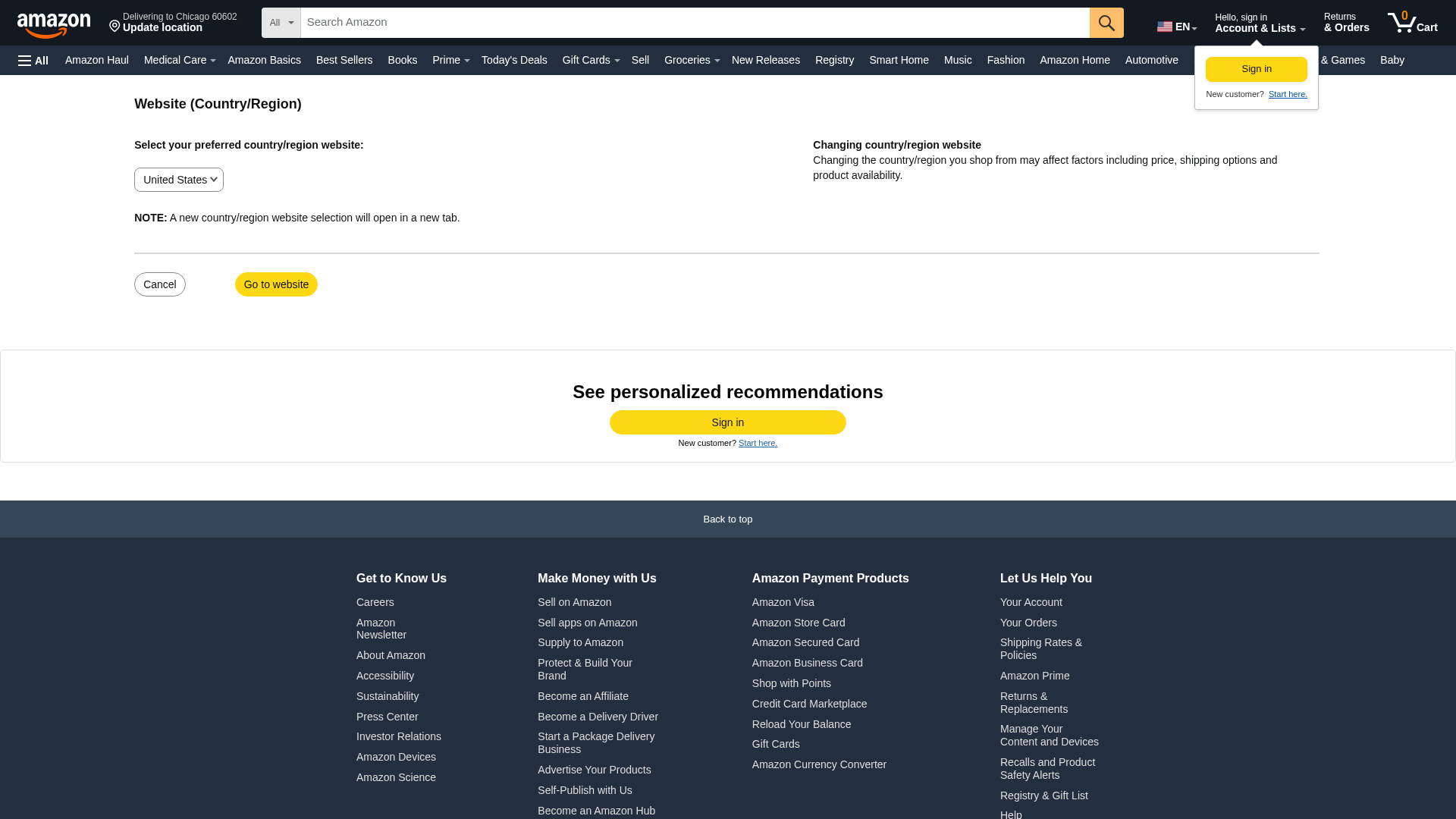1456x819 pixels.
Task: Open the United States country dropdown
Action: click(x=179, y=180)
